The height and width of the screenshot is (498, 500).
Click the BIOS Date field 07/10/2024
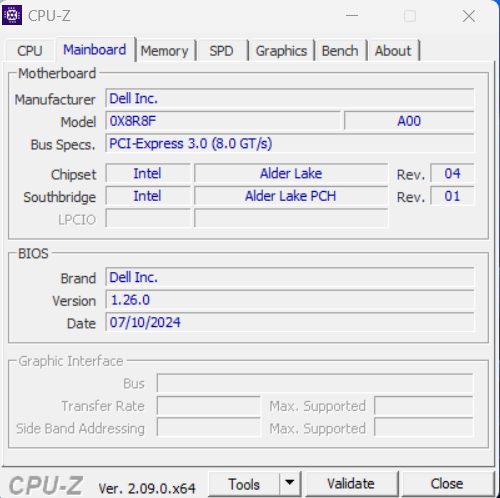pos(290,322)
